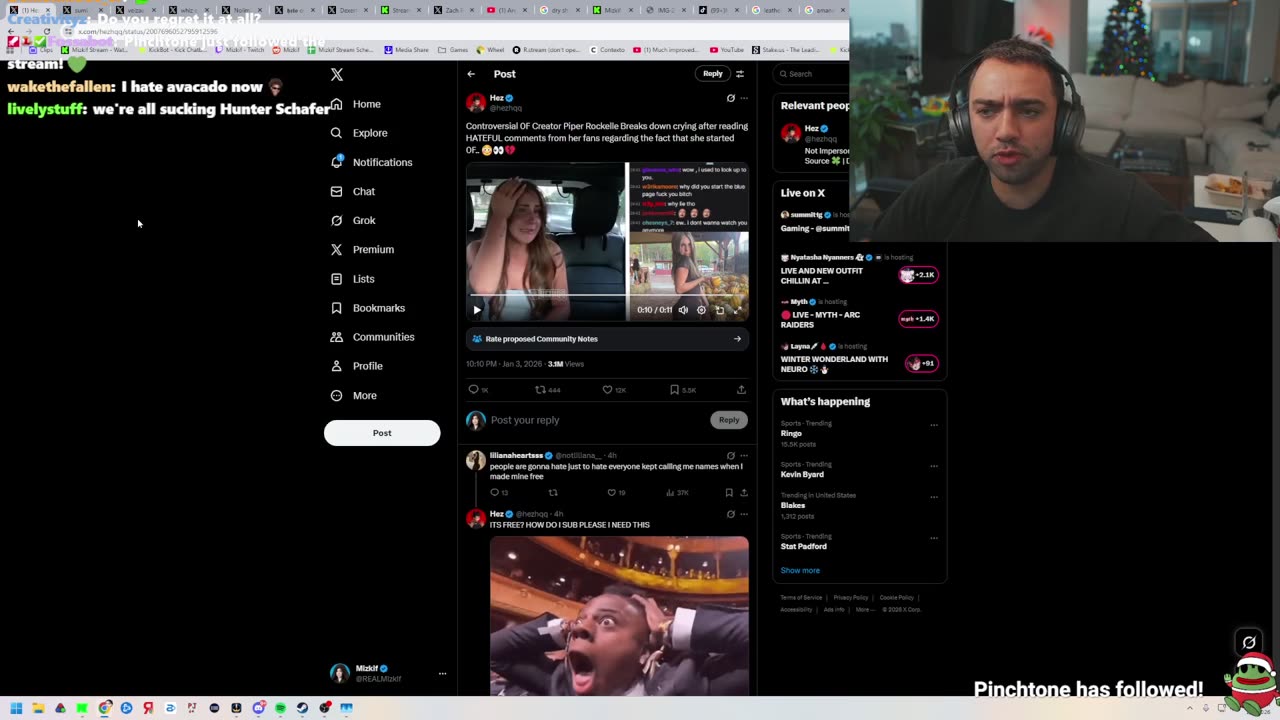Image resolution: width=1280 pixels, height=720 pixels.
Task: Open the Wheel bookmark
Action: click(491, 49)
